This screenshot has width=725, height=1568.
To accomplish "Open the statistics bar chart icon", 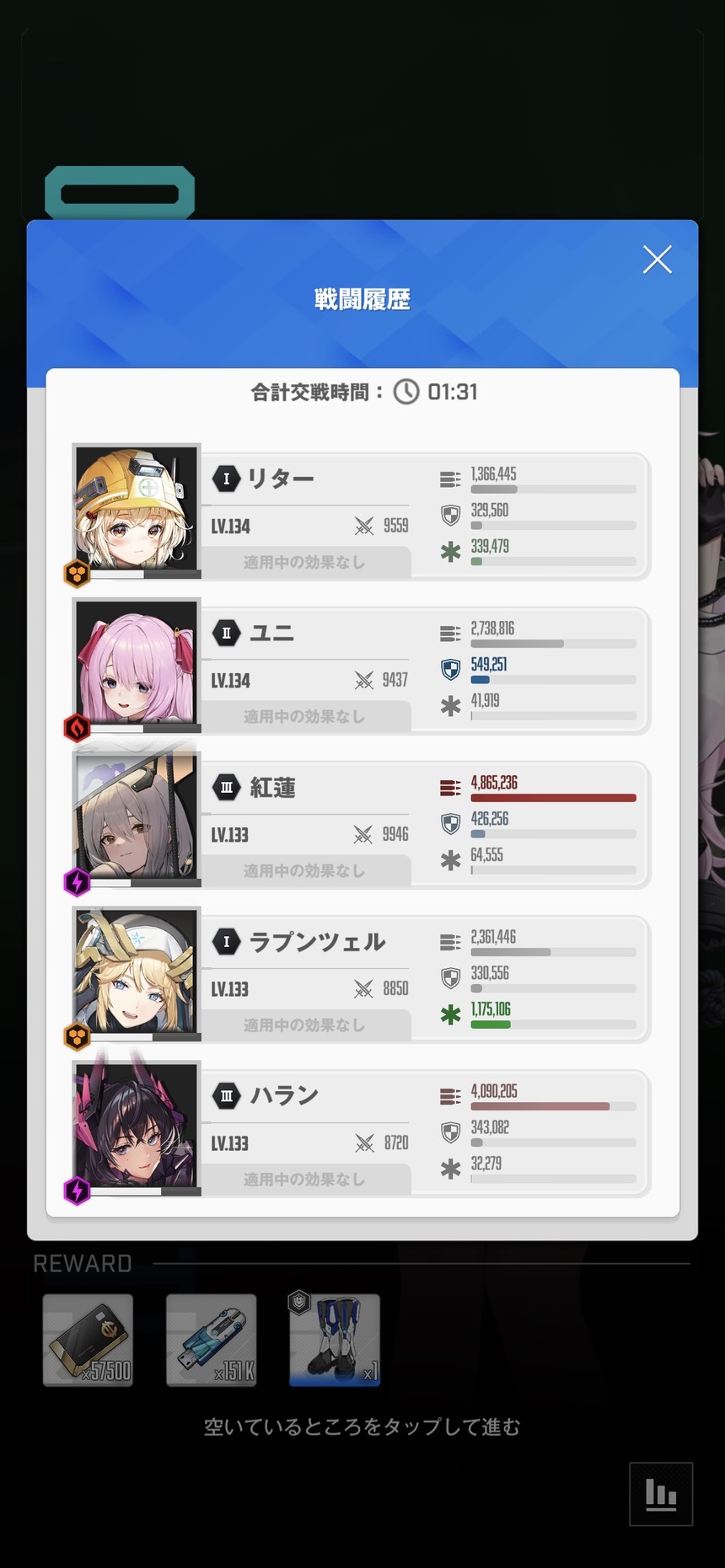I will pyautogui.click(x=661, y=1494).
